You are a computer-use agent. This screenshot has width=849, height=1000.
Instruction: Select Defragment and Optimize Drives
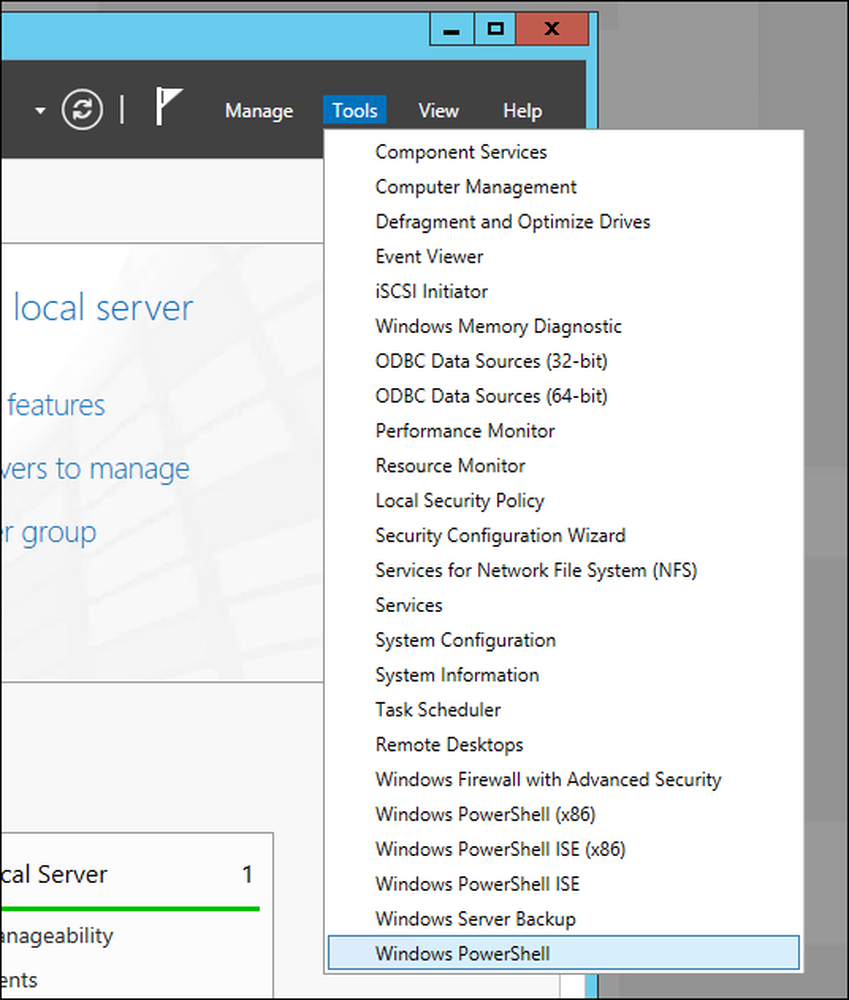[x=564, y=222]
